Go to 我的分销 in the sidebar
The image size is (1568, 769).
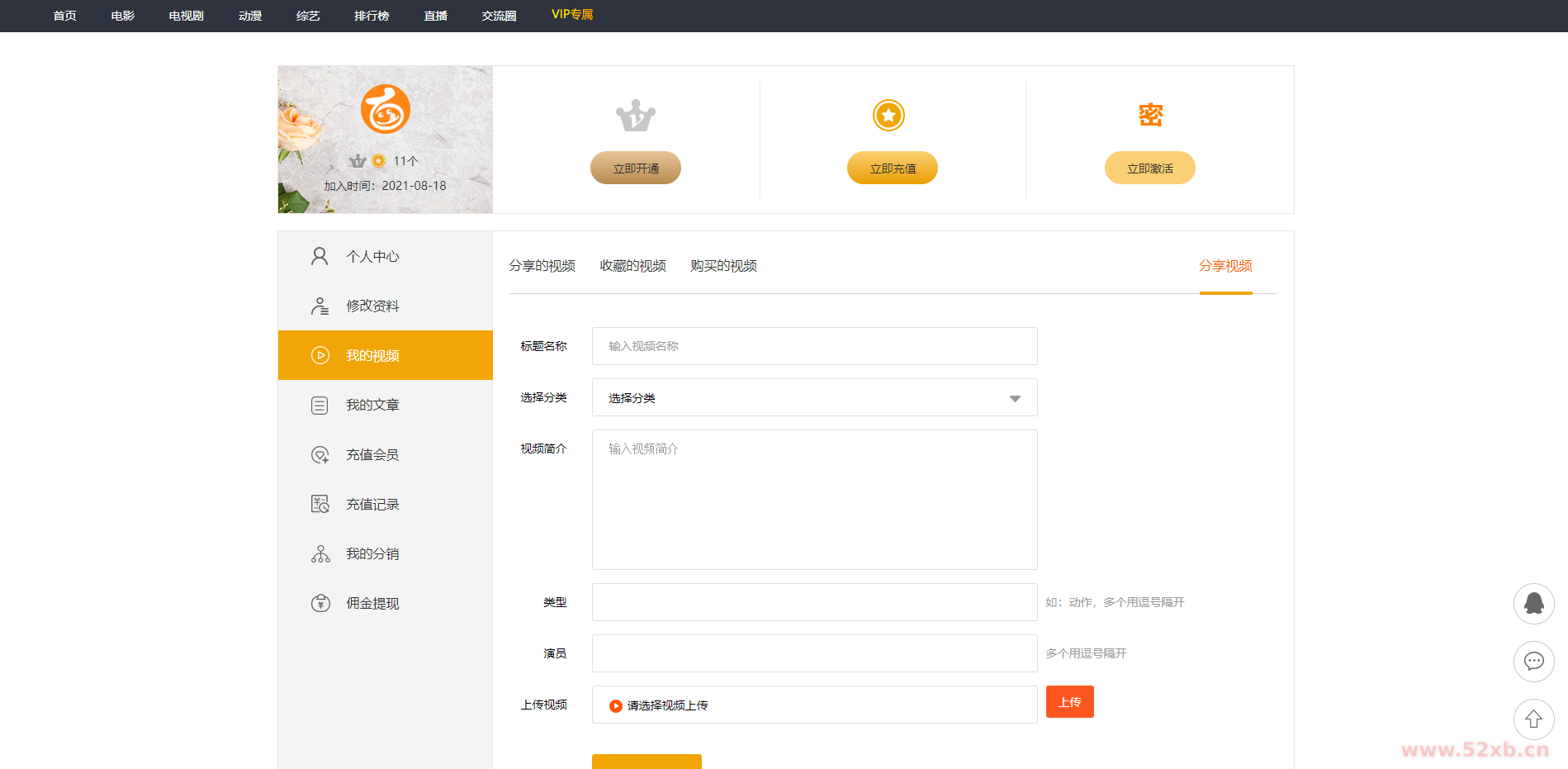click(x=372, y=554)
